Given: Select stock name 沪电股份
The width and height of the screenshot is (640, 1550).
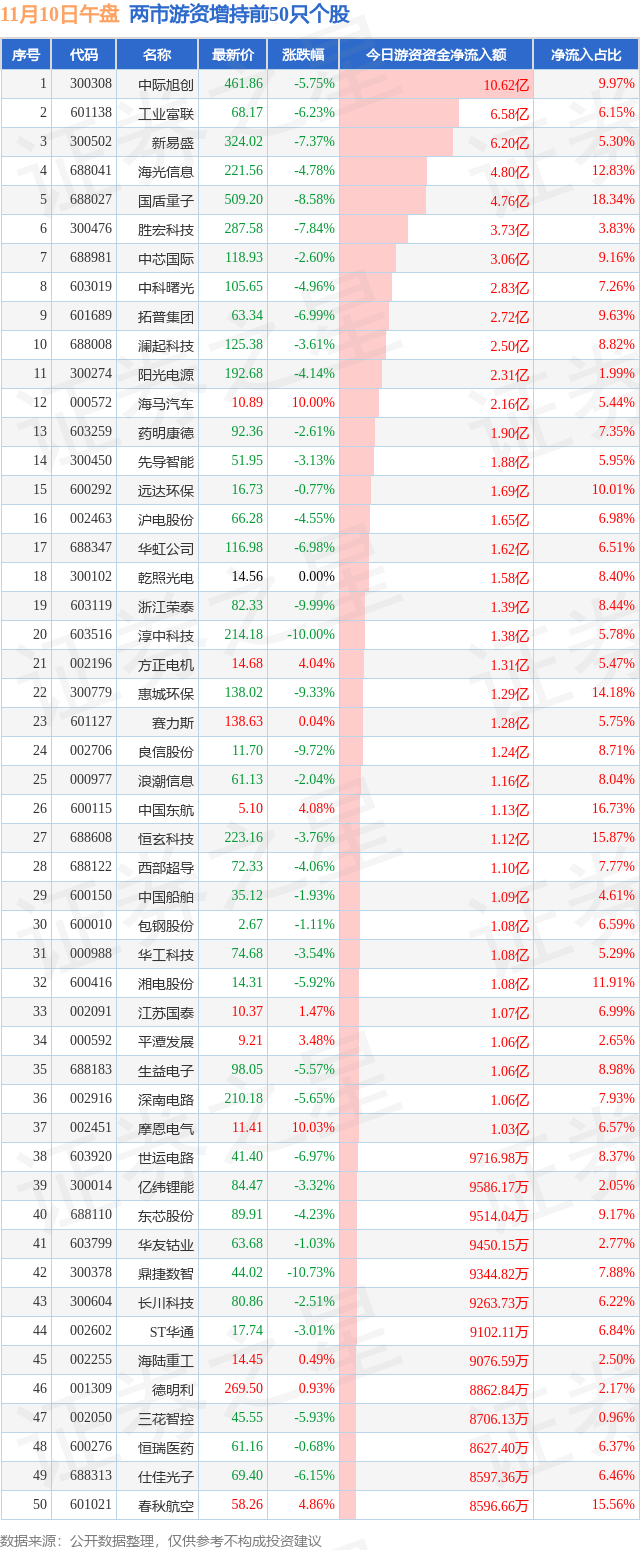Looking at the screenshot, I should [x=167, y=520].
